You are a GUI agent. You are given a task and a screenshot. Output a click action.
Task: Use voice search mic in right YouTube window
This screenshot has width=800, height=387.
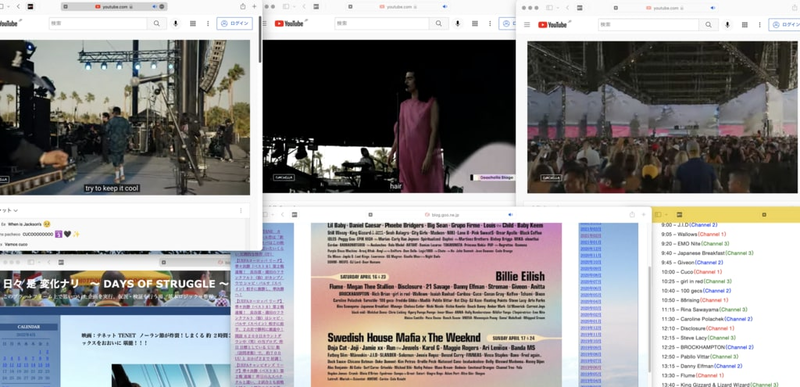[x=728, y=24]
